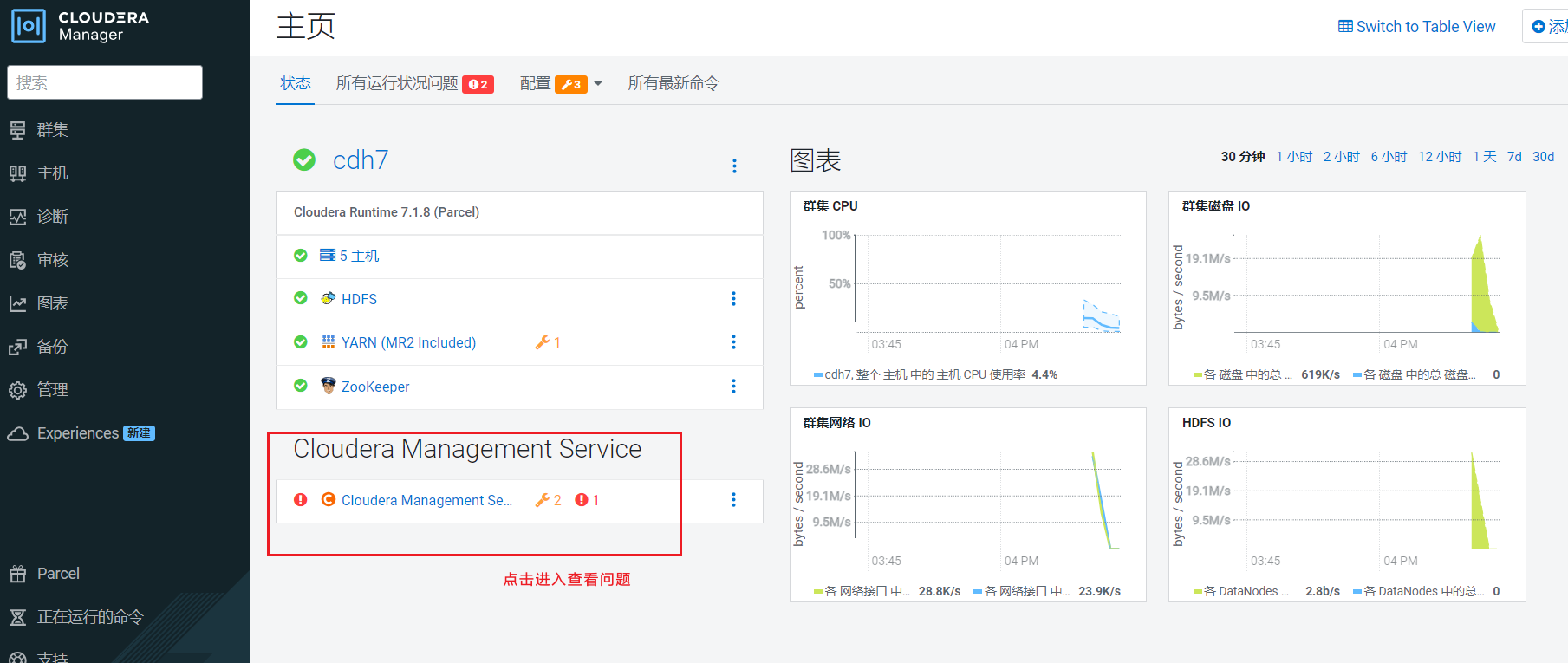Switch to Table View
Image resolution: width=1568 pixels, height=663 pixels.
click(x=1417, y=26)
